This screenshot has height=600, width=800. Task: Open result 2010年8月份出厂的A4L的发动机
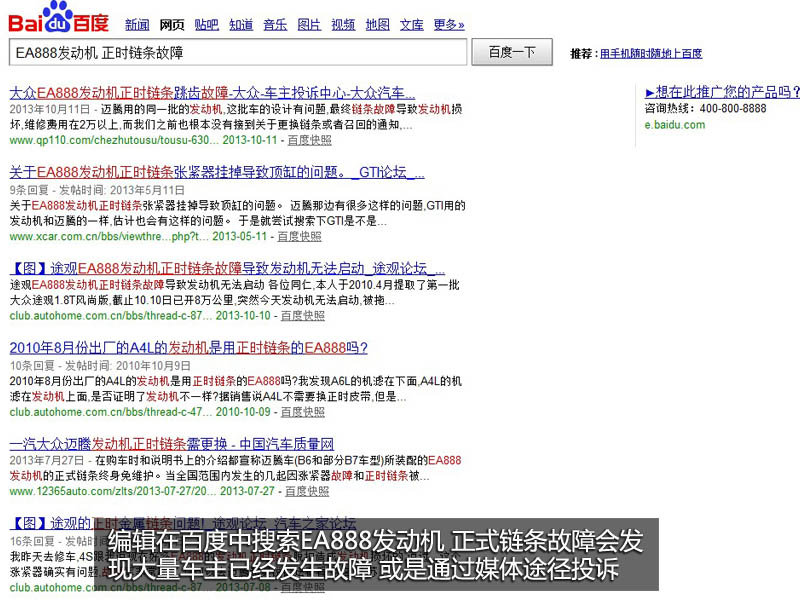pyautogui.click(x=188, y=348)
